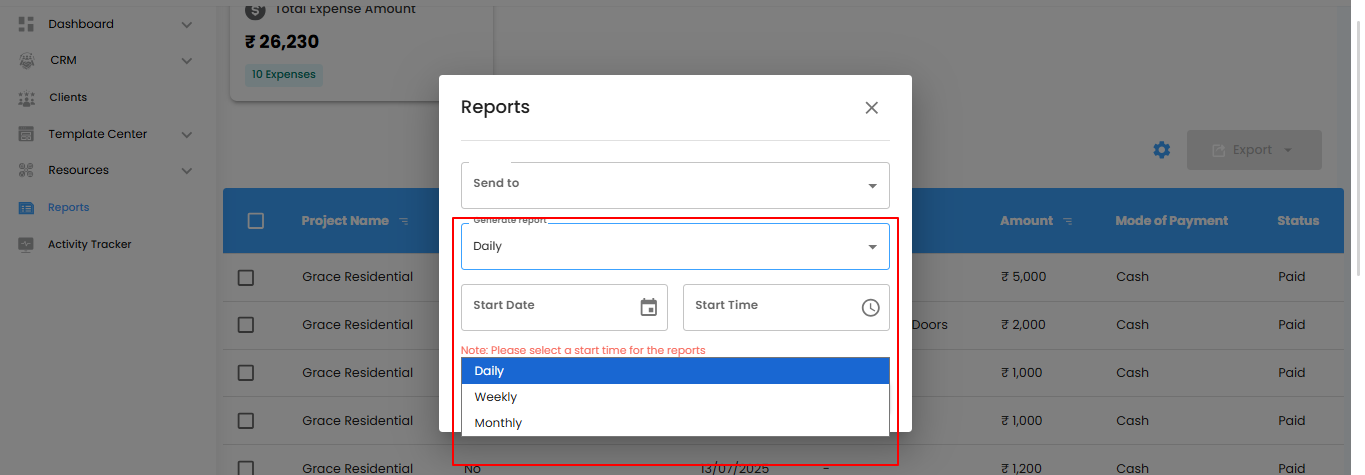Select Weekly from the report frequency list
The image size is (1365, 475).
pyautogui.click(x=496, y=397)
